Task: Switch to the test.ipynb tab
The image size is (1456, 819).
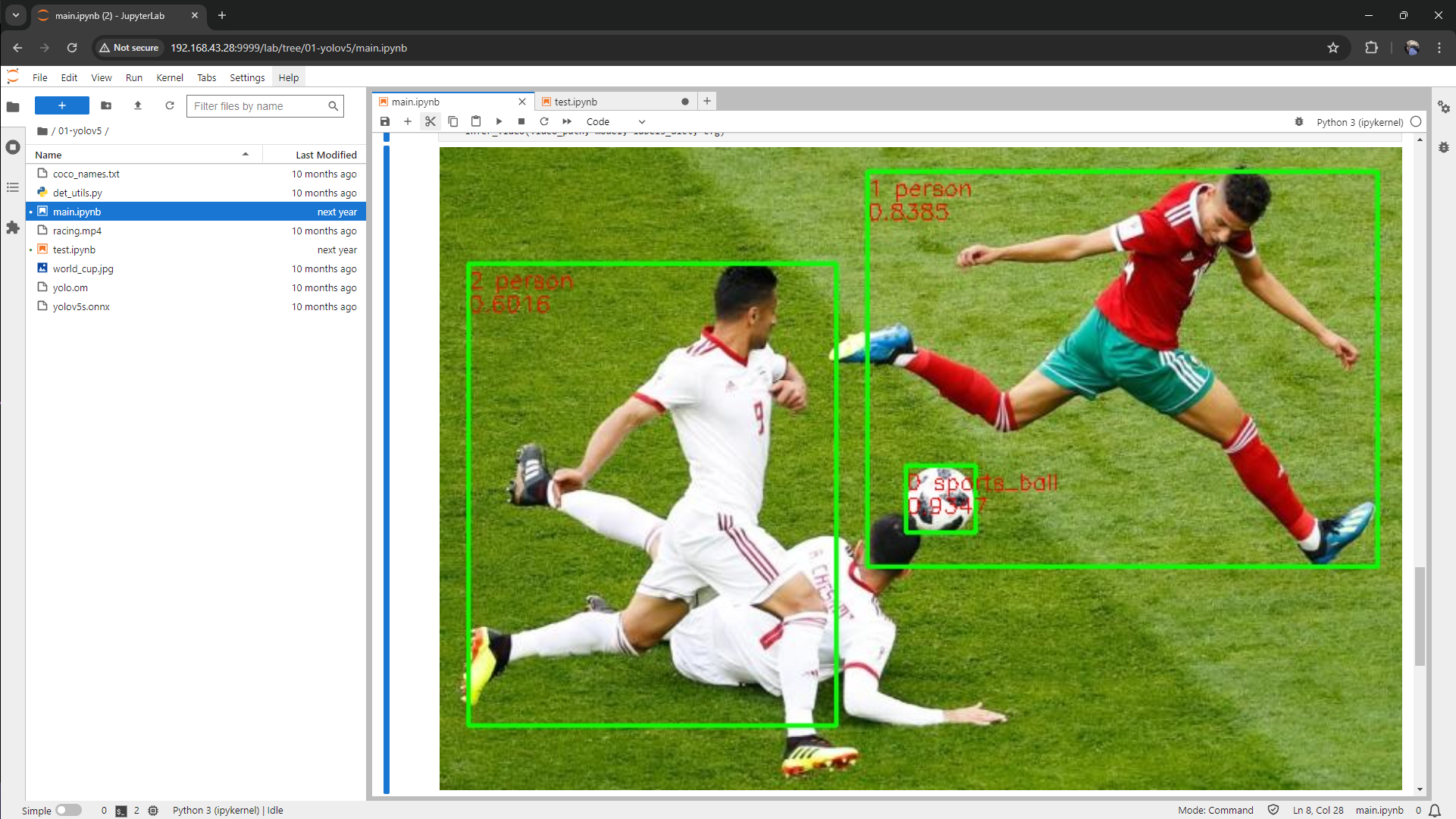Action: point(576,102)
